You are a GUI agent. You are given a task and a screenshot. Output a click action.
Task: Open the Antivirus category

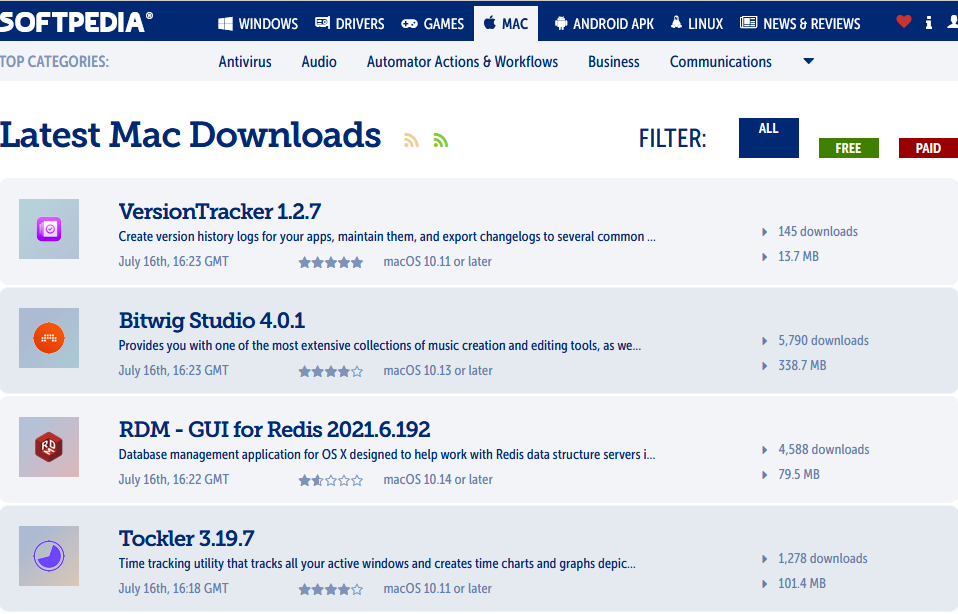coord(245,62)
